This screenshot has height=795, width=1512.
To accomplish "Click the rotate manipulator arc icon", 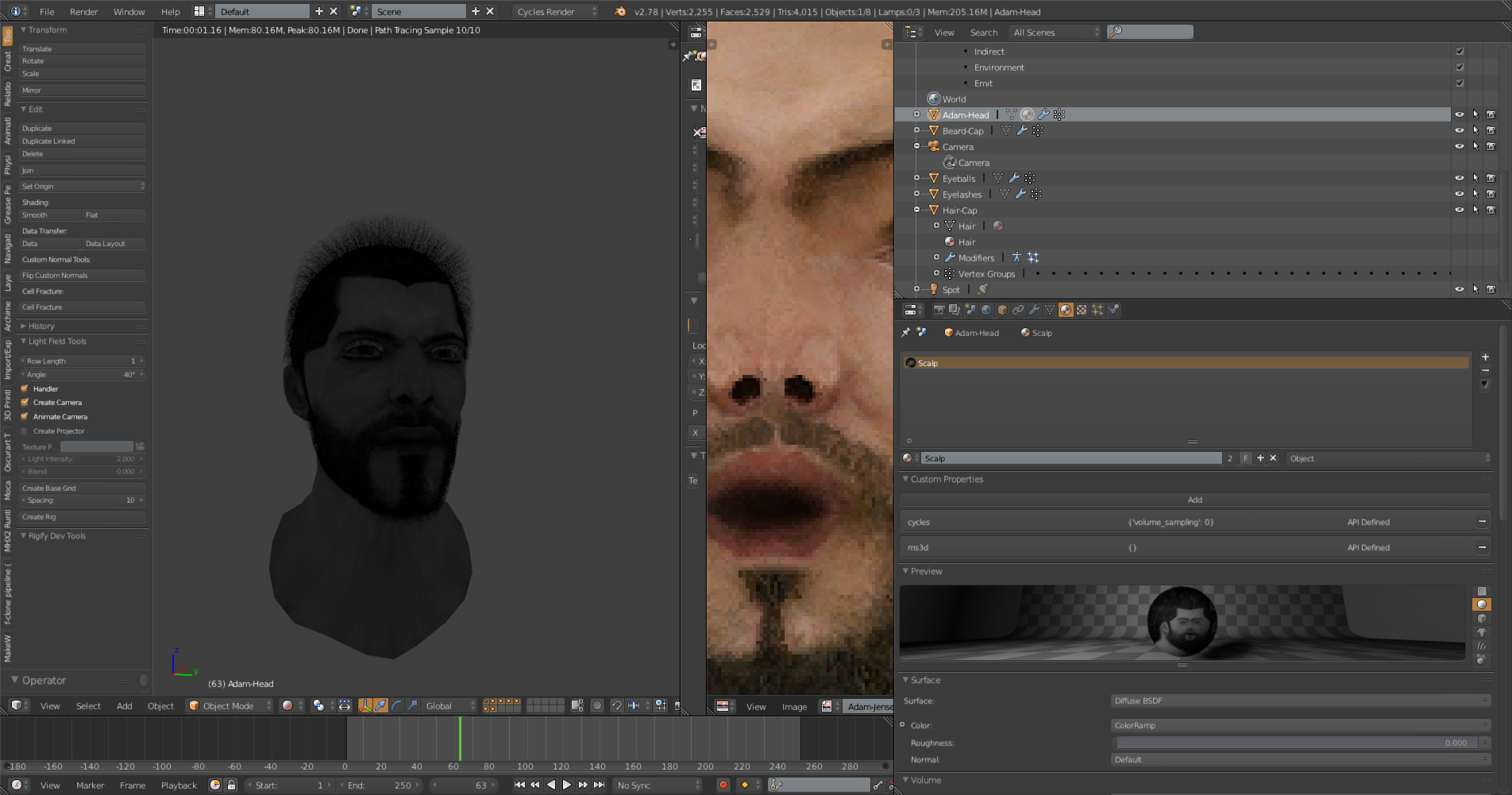I will 396,705.
